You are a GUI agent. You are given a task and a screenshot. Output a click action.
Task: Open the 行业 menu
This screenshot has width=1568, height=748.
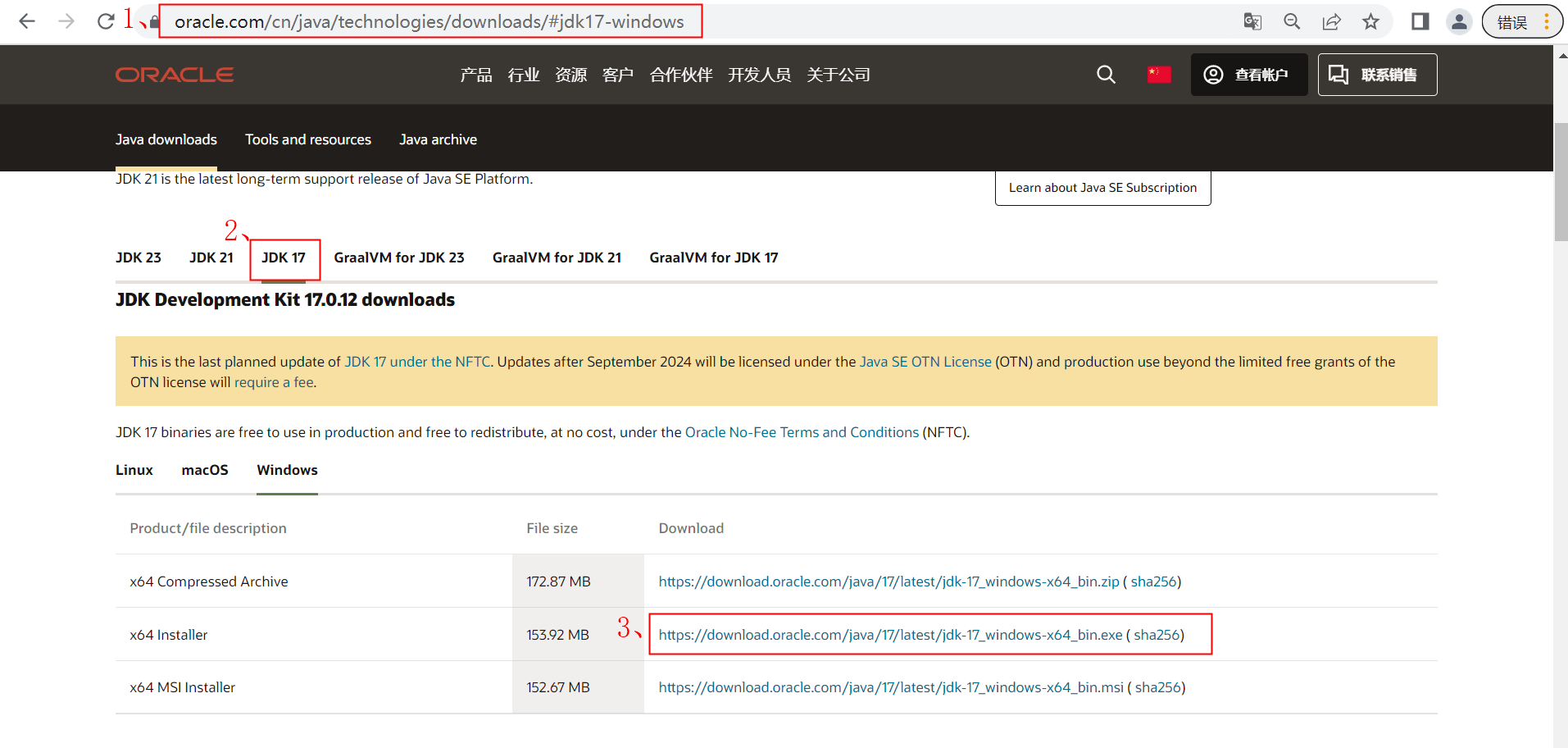tap(524, 75)
